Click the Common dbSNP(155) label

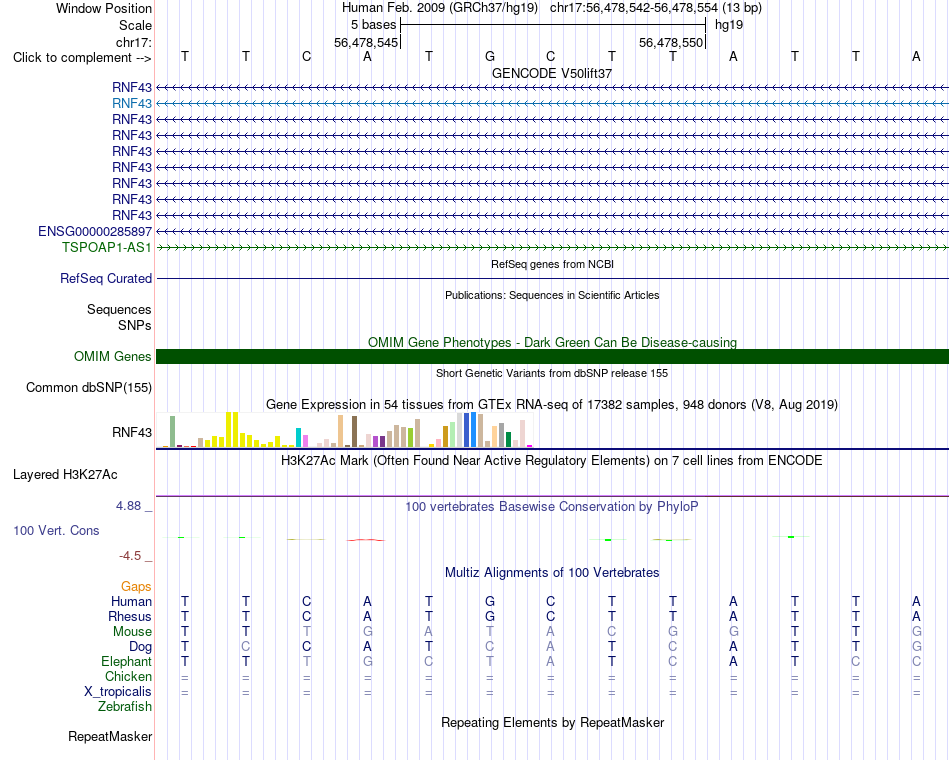[88, 387]
